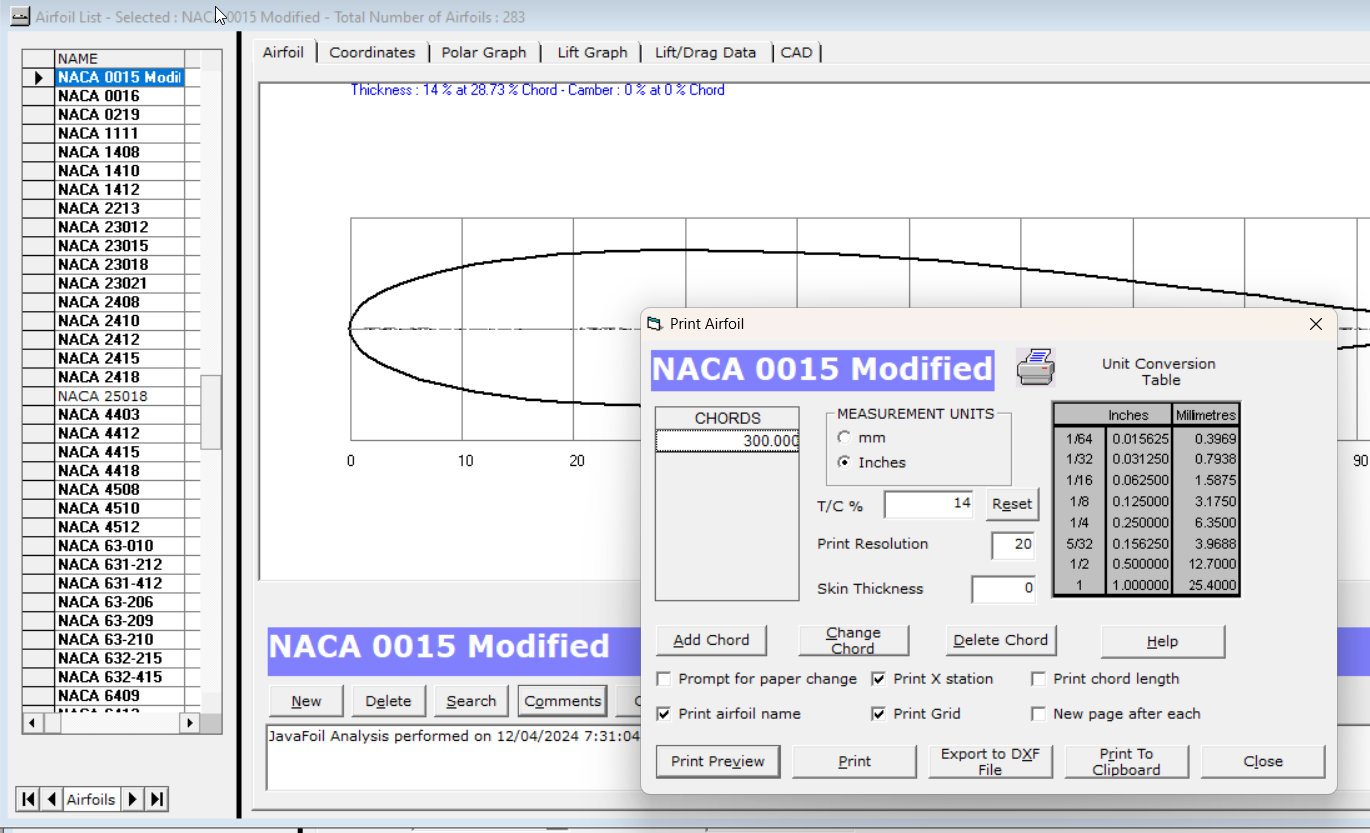
Task: Click the airfoil list vertical scrollbar thumb
Action: point(211,412)
